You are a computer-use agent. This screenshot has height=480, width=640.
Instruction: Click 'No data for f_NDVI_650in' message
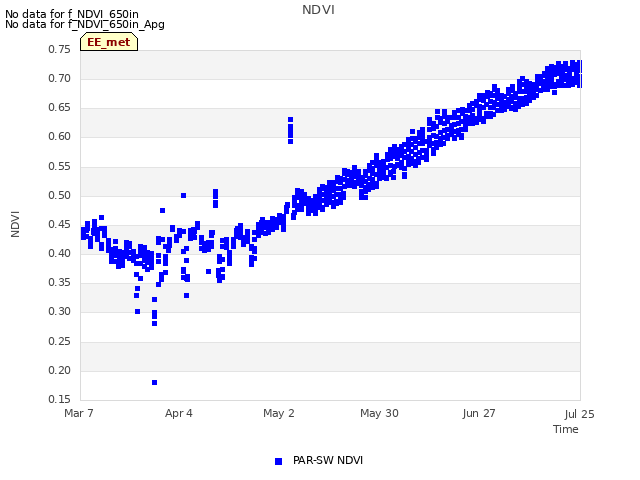point(72,14)
